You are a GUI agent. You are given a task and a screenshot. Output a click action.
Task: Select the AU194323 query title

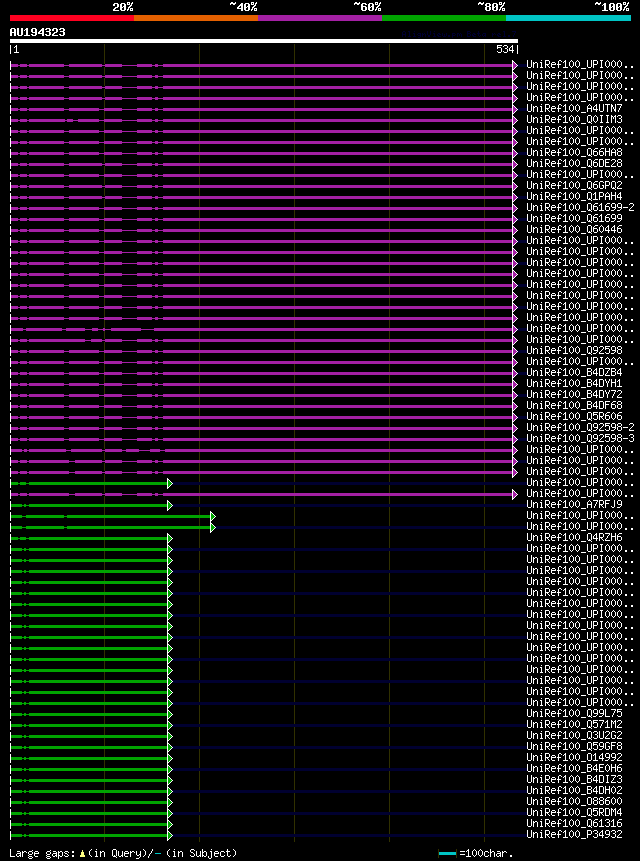click(x=37, y=32)
